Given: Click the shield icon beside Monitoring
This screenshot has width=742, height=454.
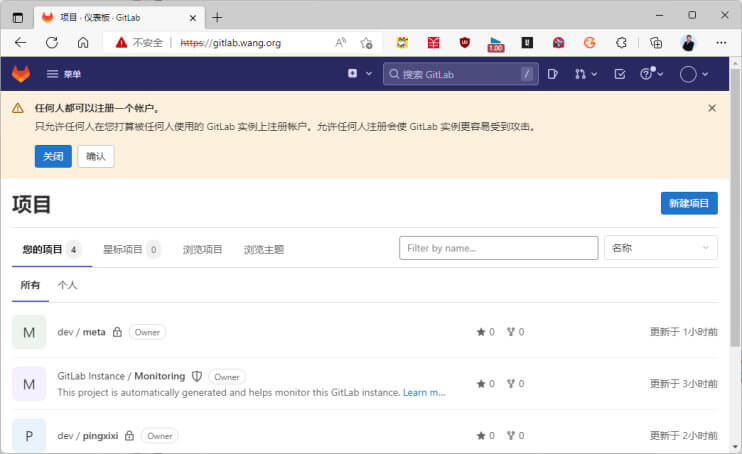Looking at the screenshot, I should click(197, 376).
